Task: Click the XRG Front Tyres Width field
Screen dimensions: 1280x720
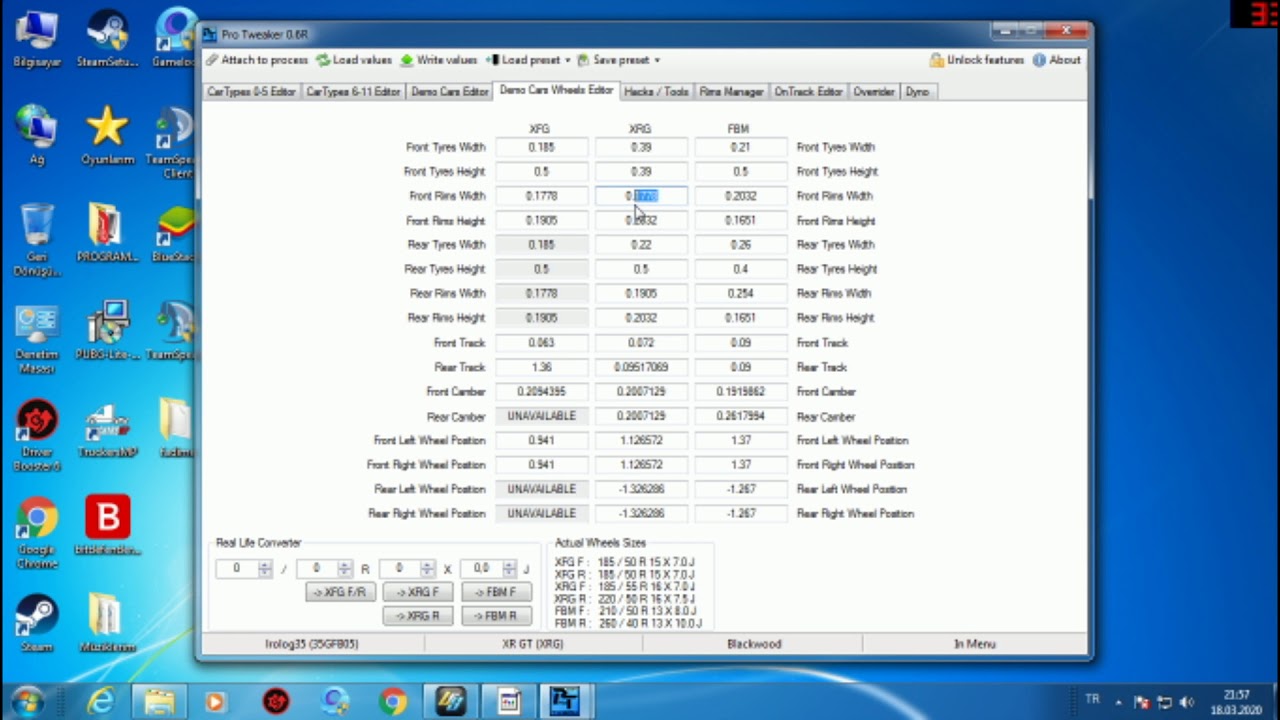Action: tap(641, 147)
